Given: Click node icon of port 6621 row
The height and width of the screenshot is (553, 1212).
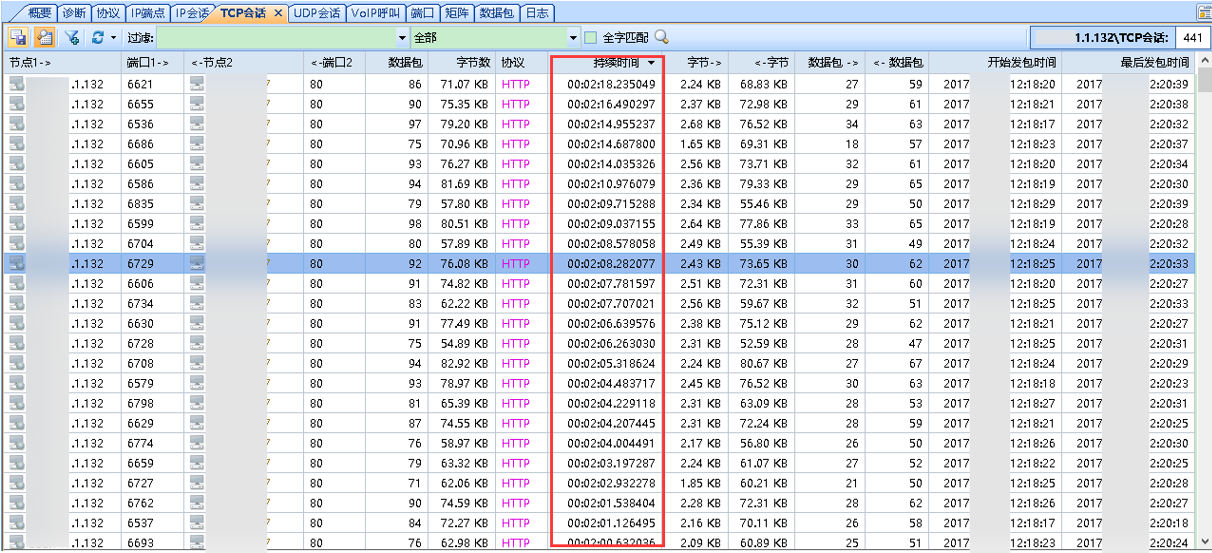Looking at the screenshot, I should [16, 84].
